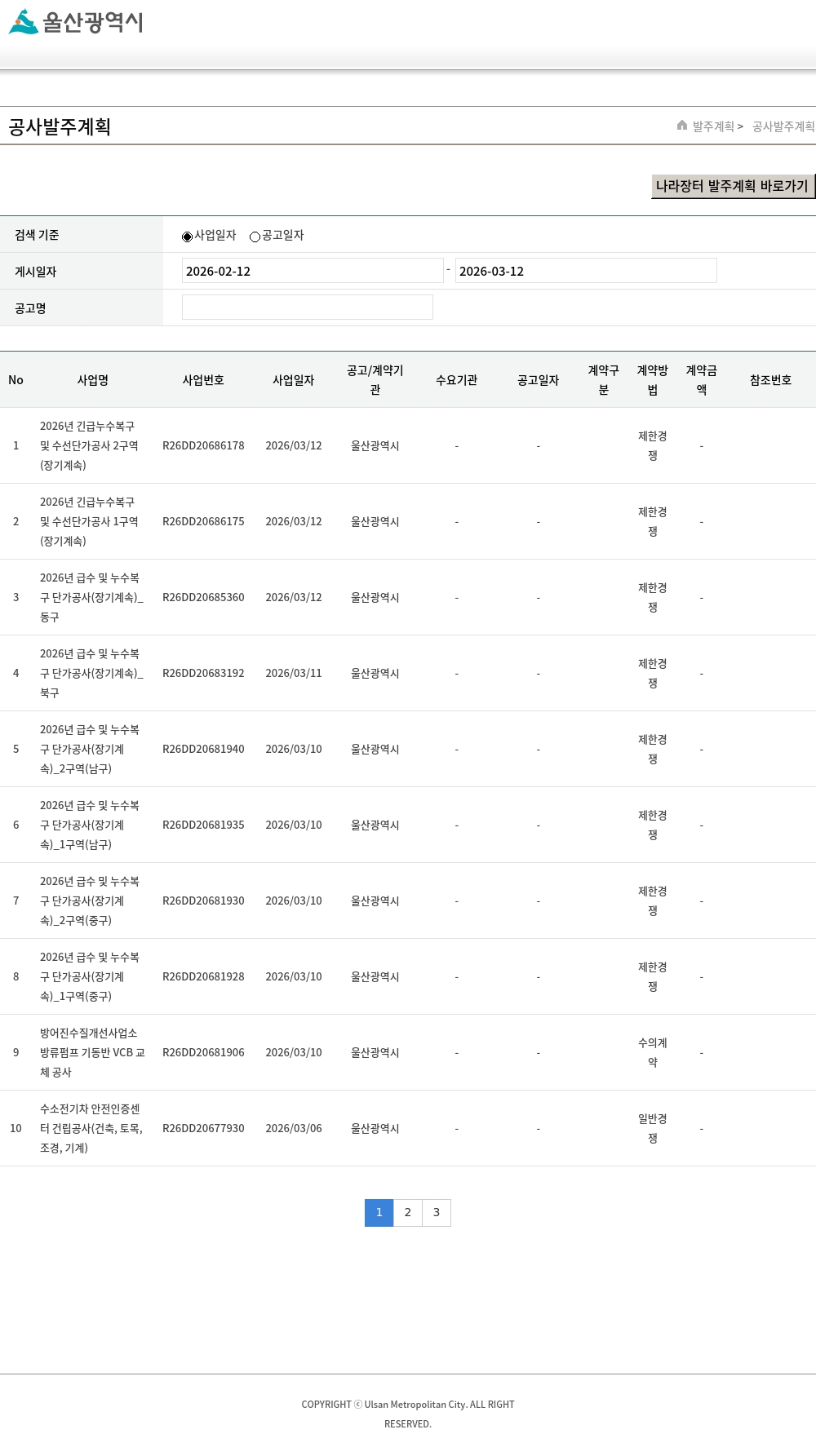
Task: Select the 사업일자 radio button
Action: point(188,237)
